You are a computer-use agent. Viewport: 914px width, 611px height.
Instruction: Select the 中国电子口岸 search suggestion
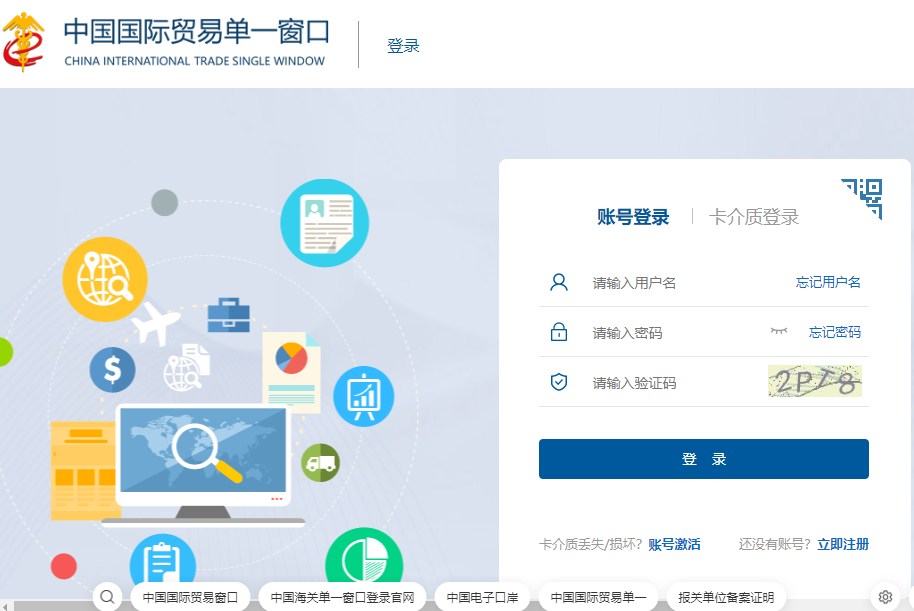click(x=482, y=597)
